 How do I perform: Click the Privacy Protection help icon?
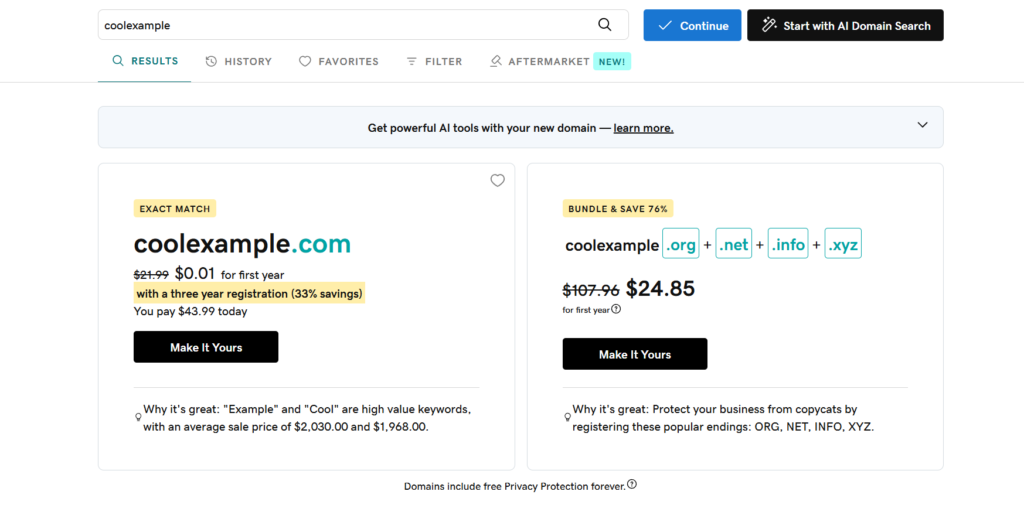coord(632,485)
